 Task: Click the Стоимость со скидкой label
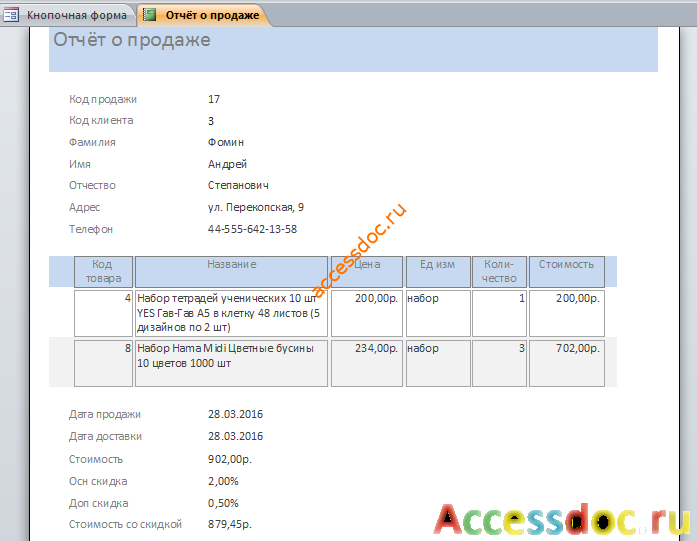[x=125, y=525]
